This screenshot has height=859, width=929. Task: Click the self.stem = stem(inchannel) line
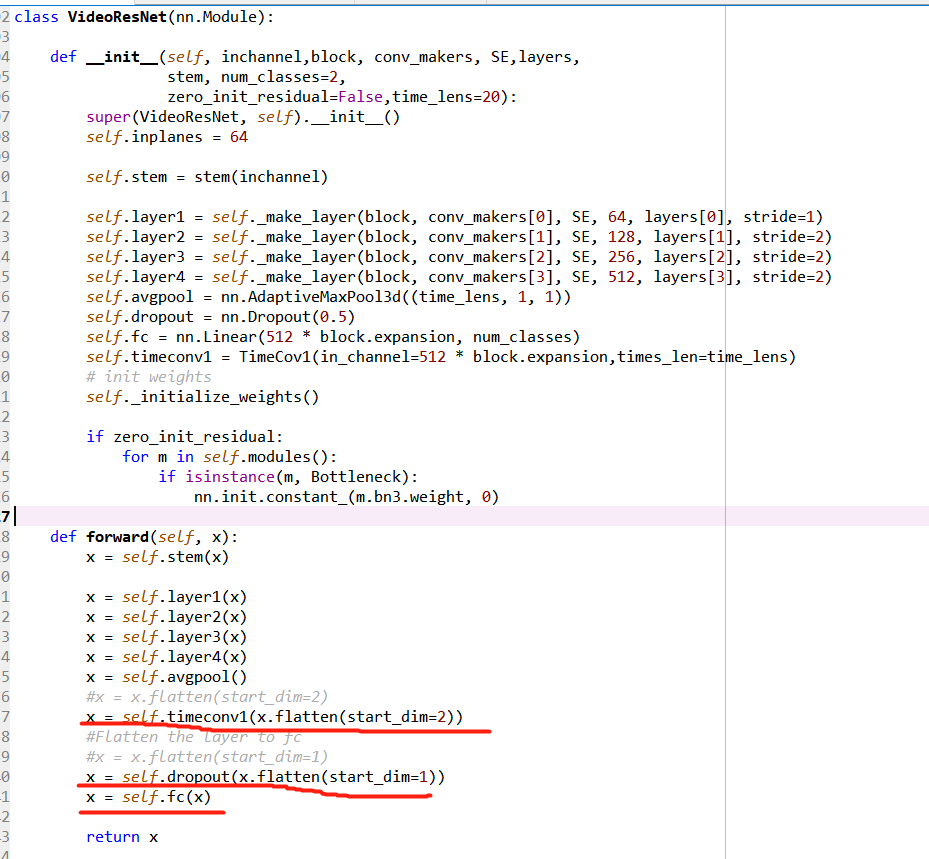tap(206, 177)
